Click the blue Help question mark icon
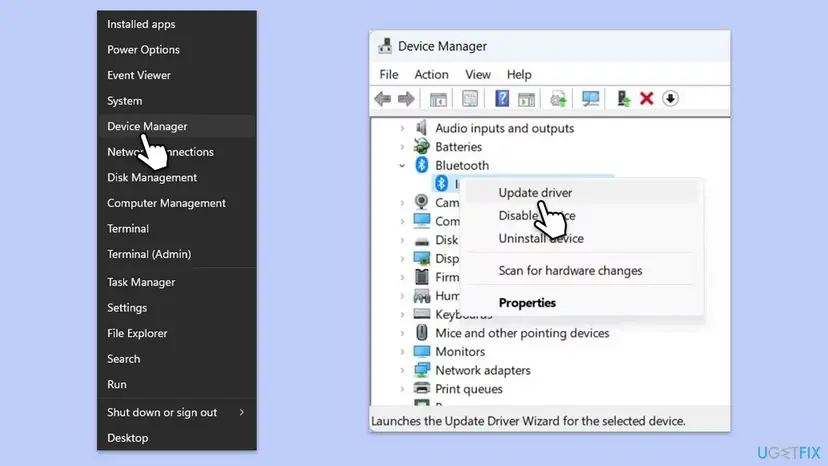The height and width of the screenshot is (466, 828). pos(502,99)
